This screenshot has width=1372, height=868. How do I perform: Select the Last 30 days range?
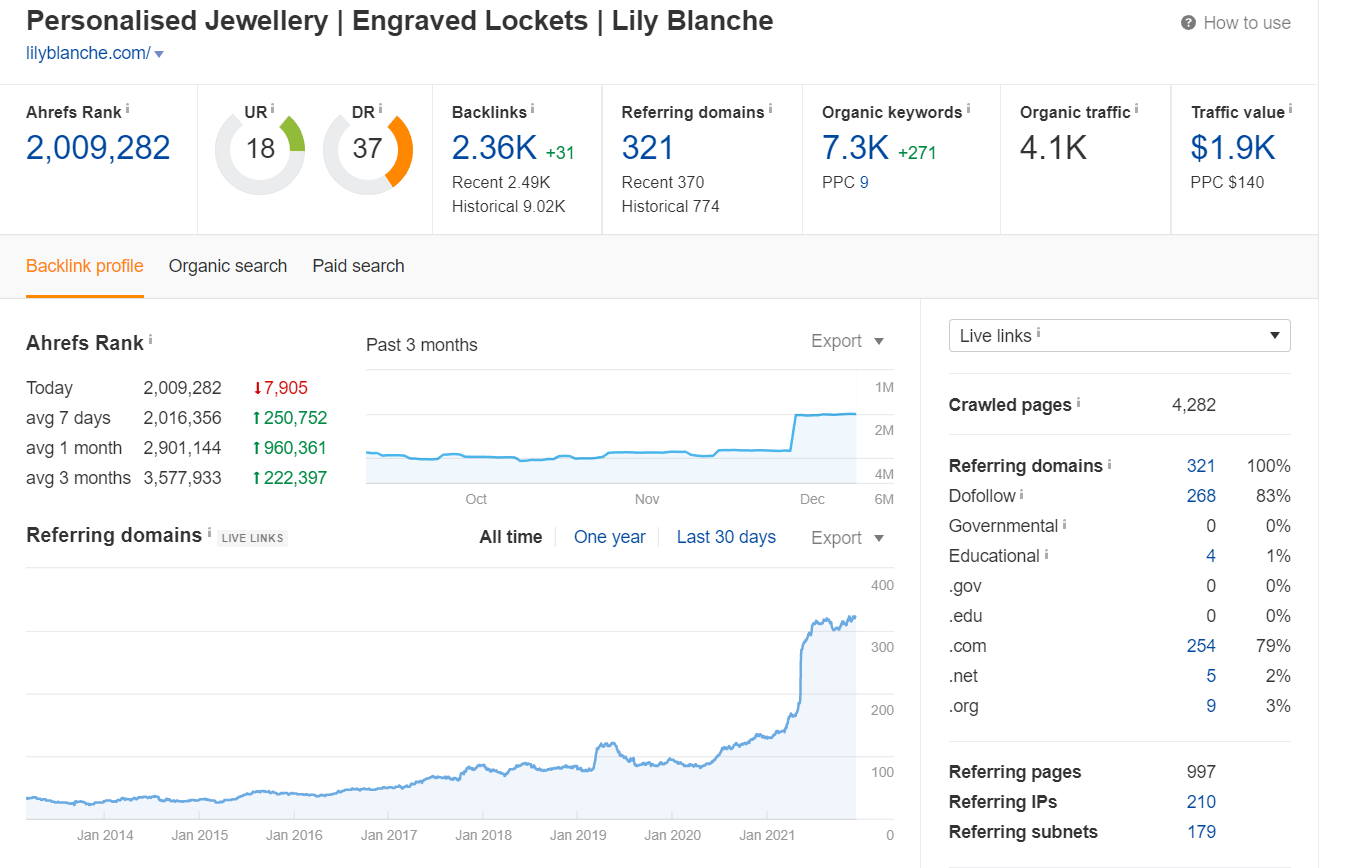click(726, 537)
